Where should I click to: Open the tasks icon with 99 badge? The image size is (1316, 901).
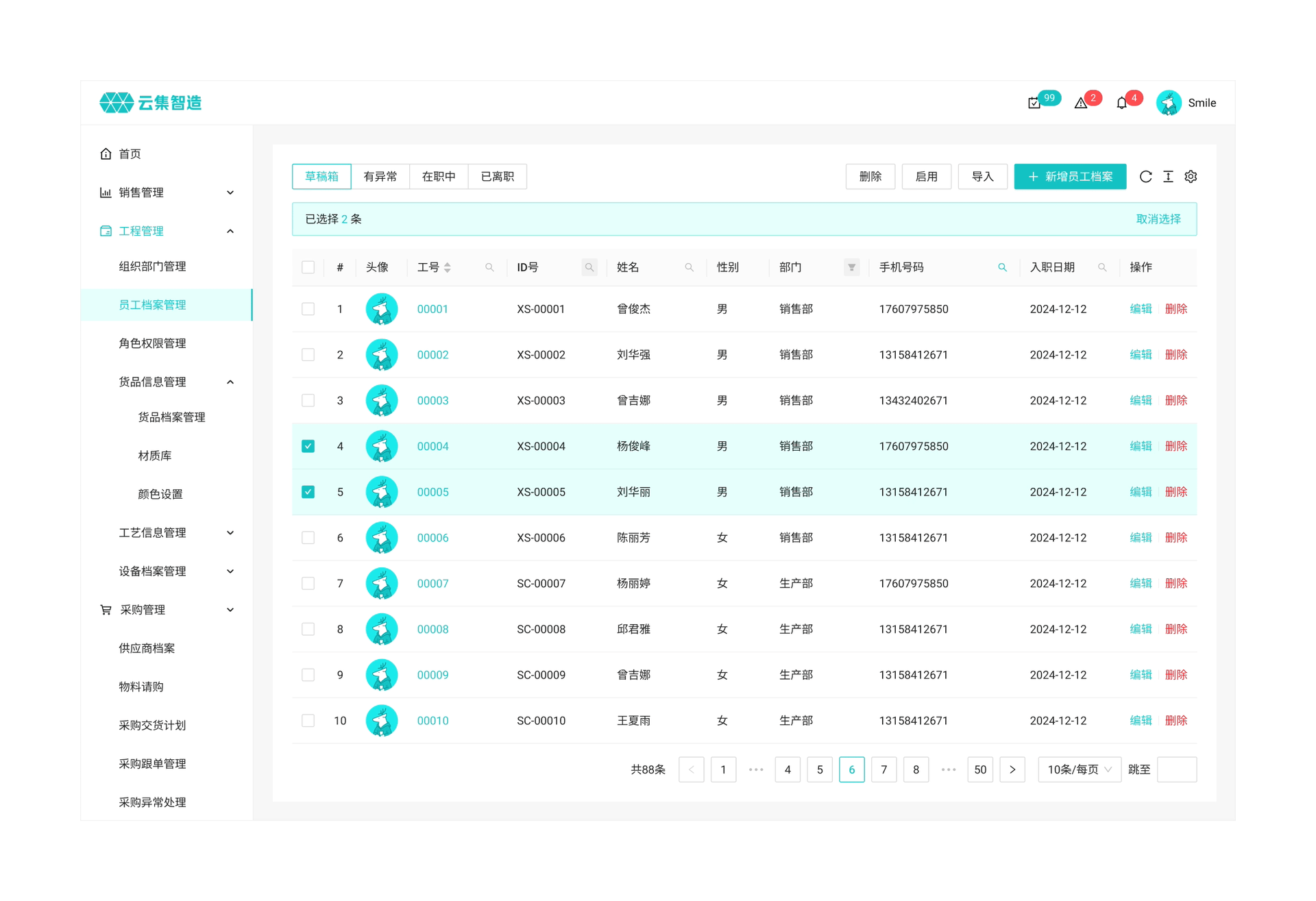pos(1034,103)
